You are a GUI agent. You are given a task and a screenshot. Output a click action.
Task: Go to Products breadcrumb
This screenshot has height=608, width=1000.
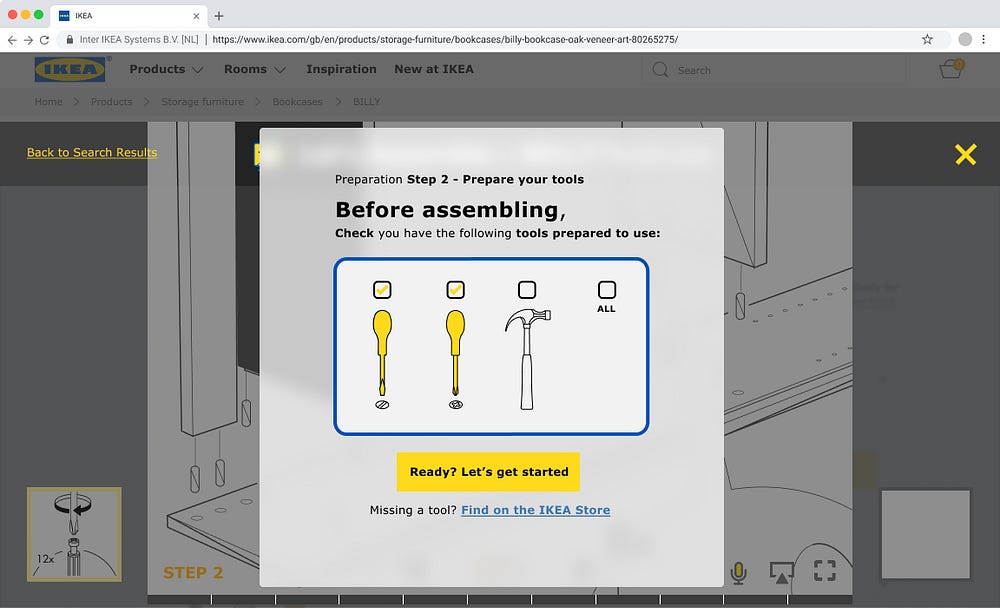[x=112, y=101]
